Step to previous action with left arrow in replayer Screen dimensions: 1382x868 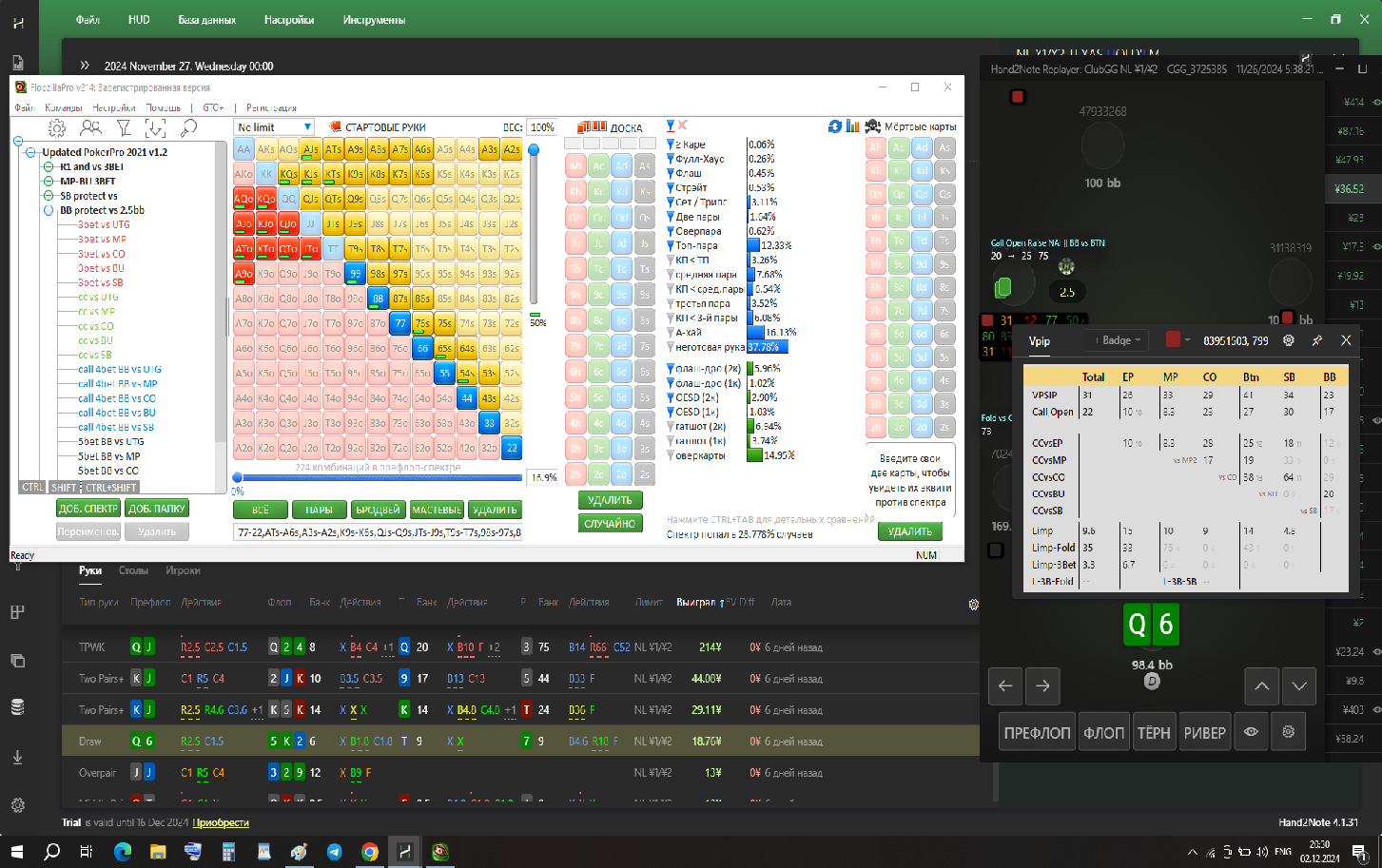1005,685
